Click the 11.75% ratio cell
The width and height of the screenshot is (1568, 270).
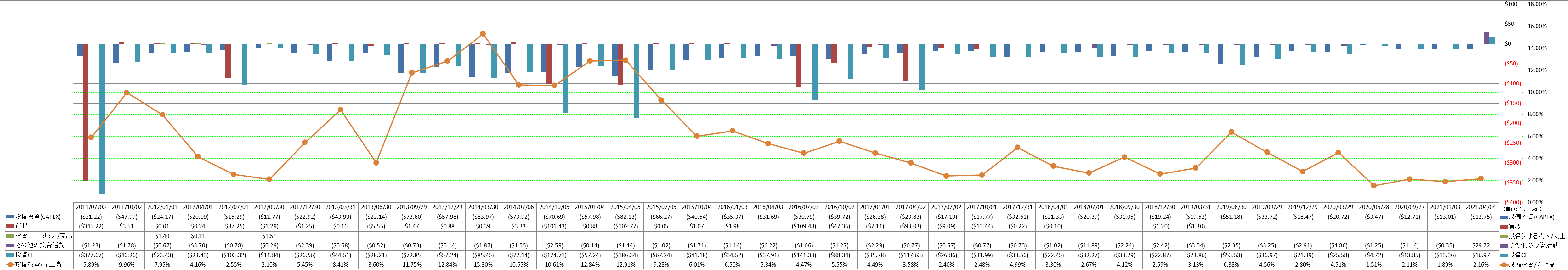[x=412, y=265]
